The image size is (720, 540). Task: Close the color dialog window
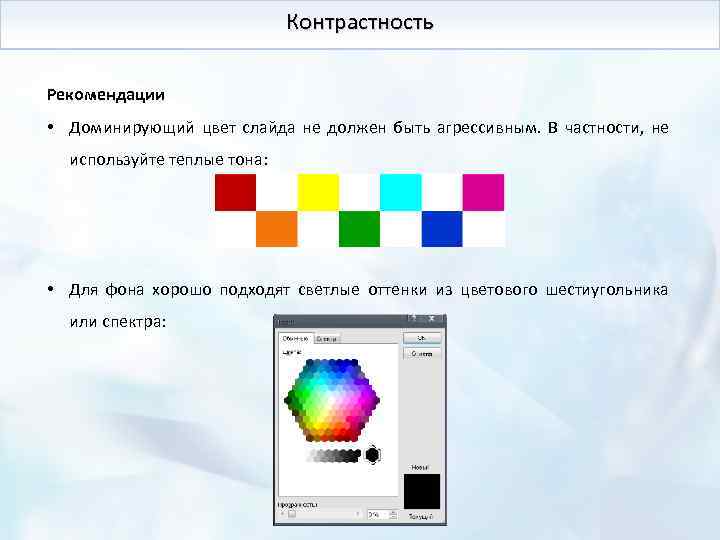(x=432, y=319)
